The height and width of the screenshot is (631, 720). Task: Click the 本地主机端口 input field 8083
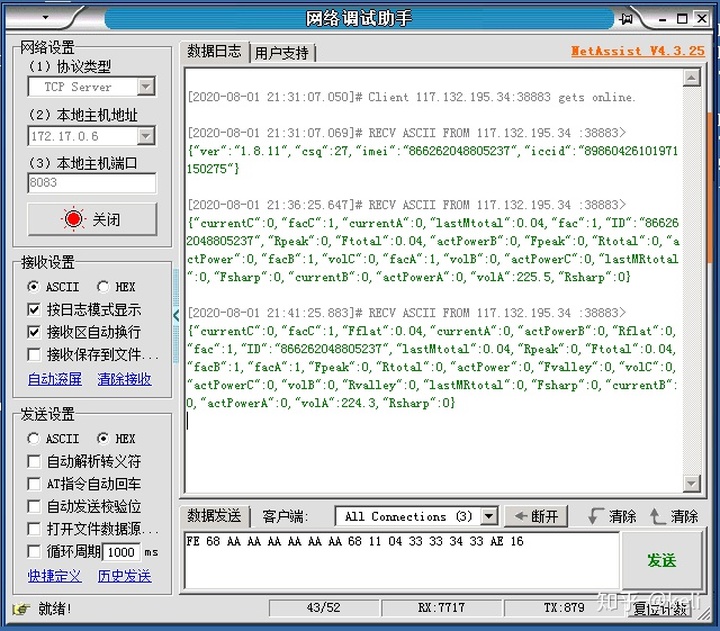pos(92,183)
